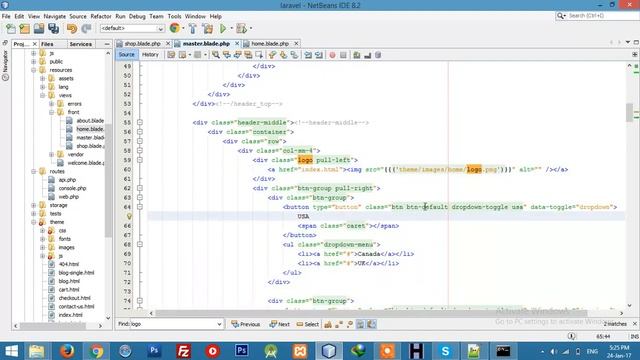Expand the images folder under theme
Screen dimensions: 640x360
pos(42,247)
